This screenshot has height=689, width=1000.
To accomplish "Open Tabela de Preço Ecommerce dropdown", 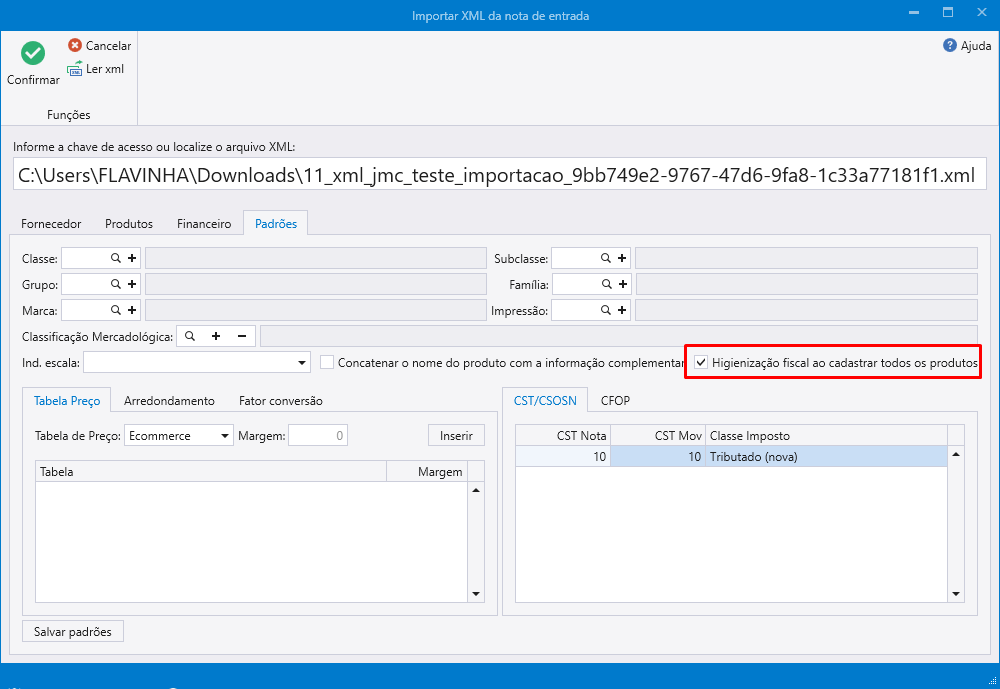I will [x=224, y=436].
